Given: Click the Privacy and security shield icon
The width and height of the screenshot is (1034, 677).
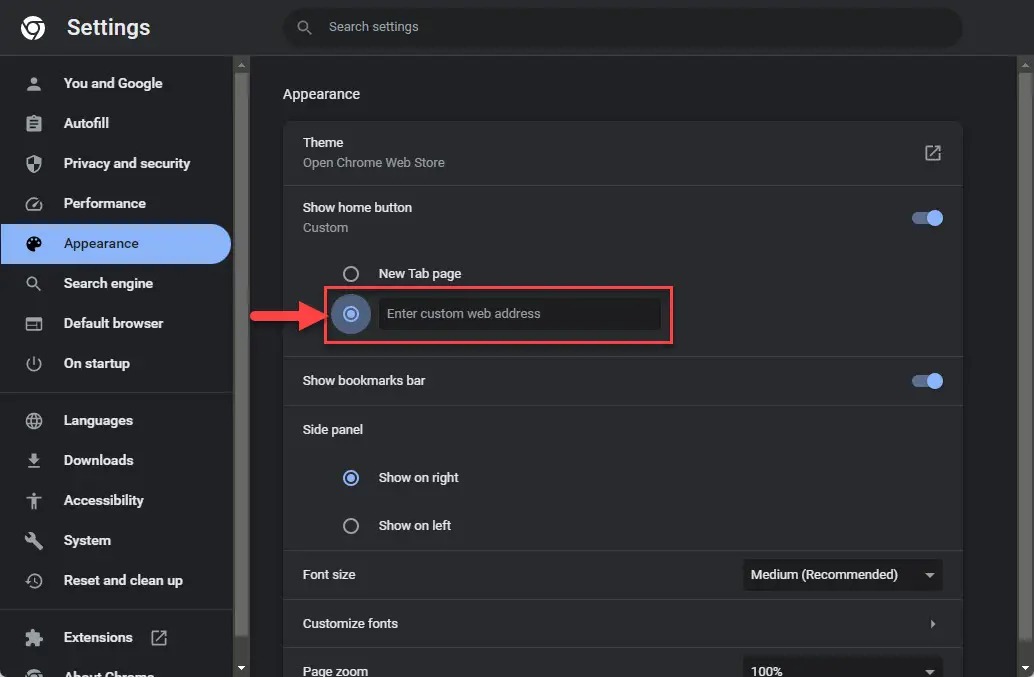Looking at the screenshot, I should 34,163.
